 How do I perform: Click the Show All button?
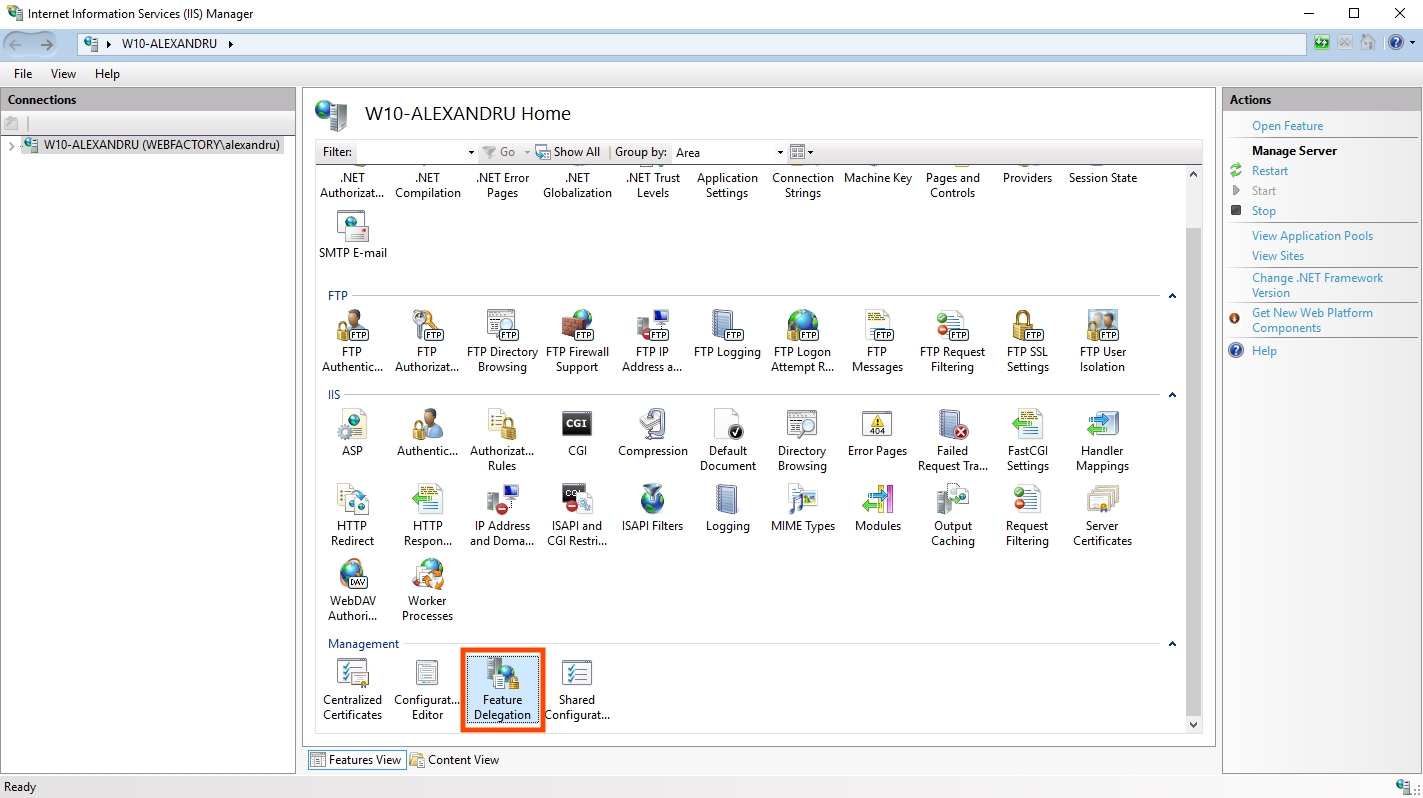(x=568, y=152)
